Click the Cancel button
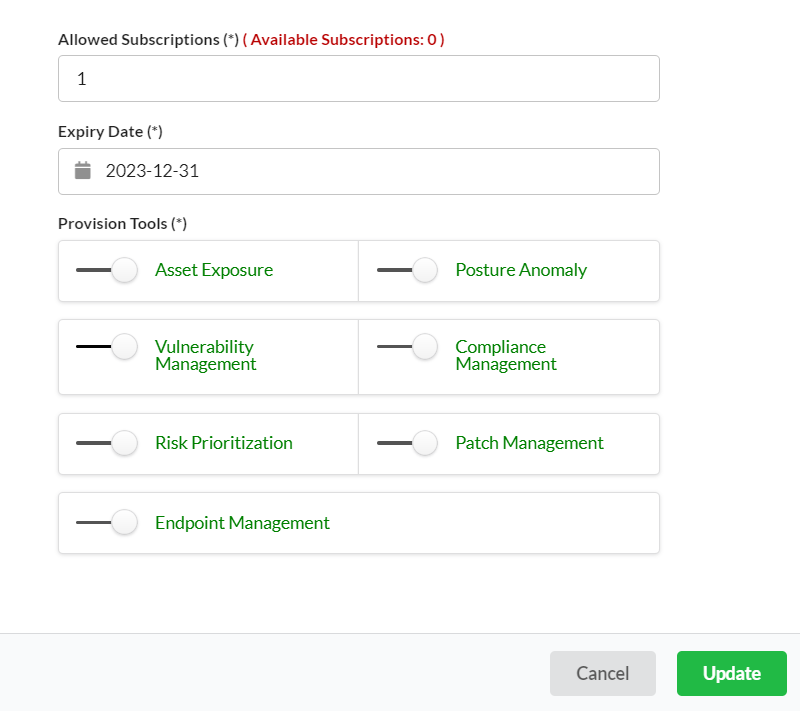The width and height of the screenshot is (800, 711). coord(603,673)
